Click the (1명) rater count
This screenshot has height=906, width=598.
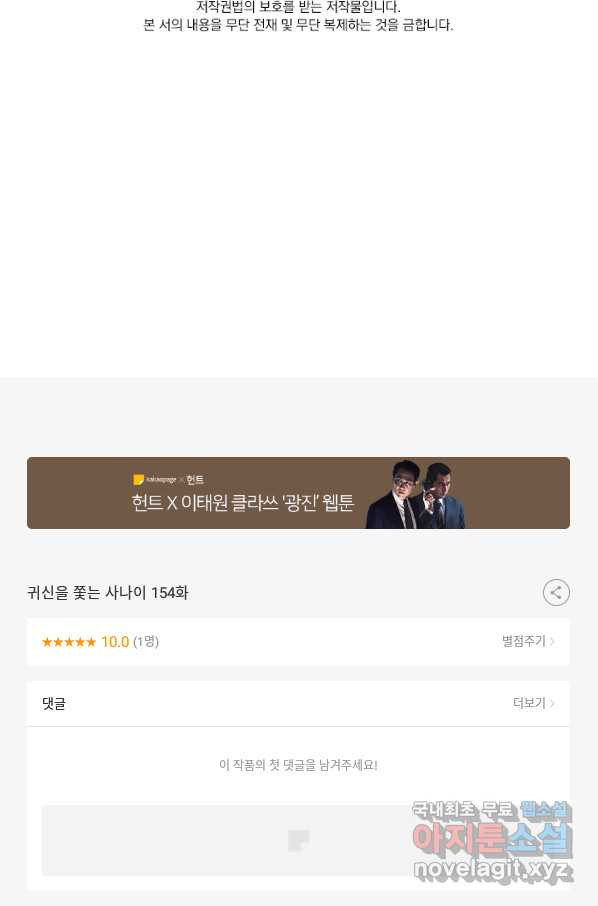click(146, 642)
